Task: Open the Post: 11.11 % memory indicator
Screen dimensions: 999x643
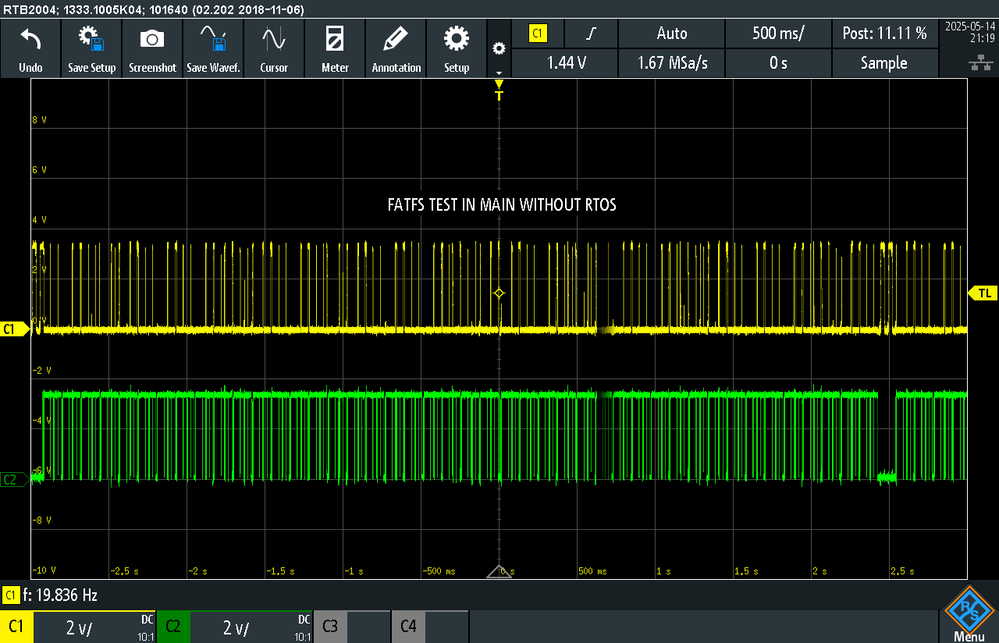Action: pos(884,34)
